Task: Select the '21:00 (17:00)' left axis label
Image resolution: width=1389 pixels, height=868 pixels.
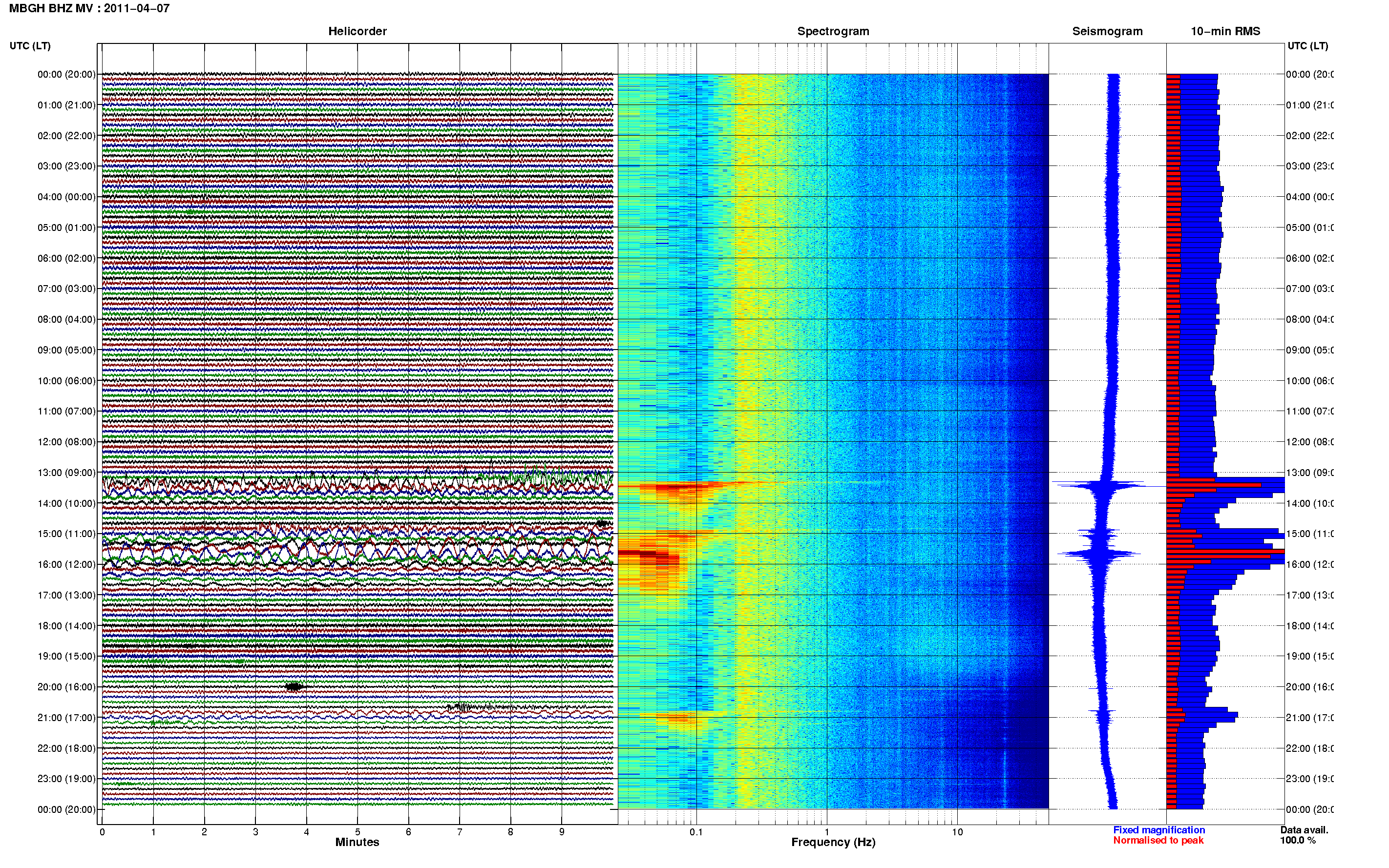Action: 66,718
